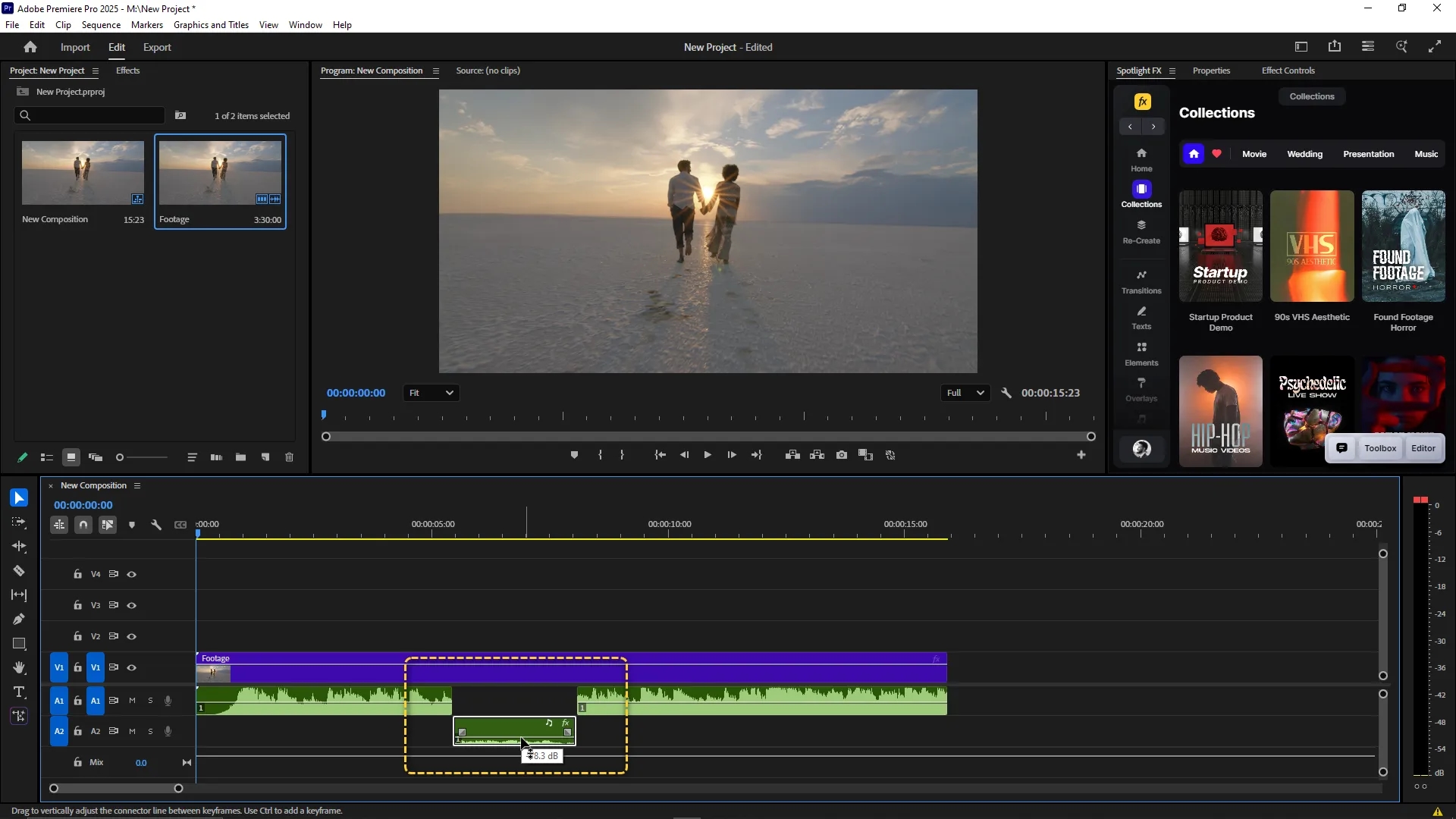Screen dimensions: 1456x819
Task: Click the Lift button in Program monitor
Action: click(792, 455)
